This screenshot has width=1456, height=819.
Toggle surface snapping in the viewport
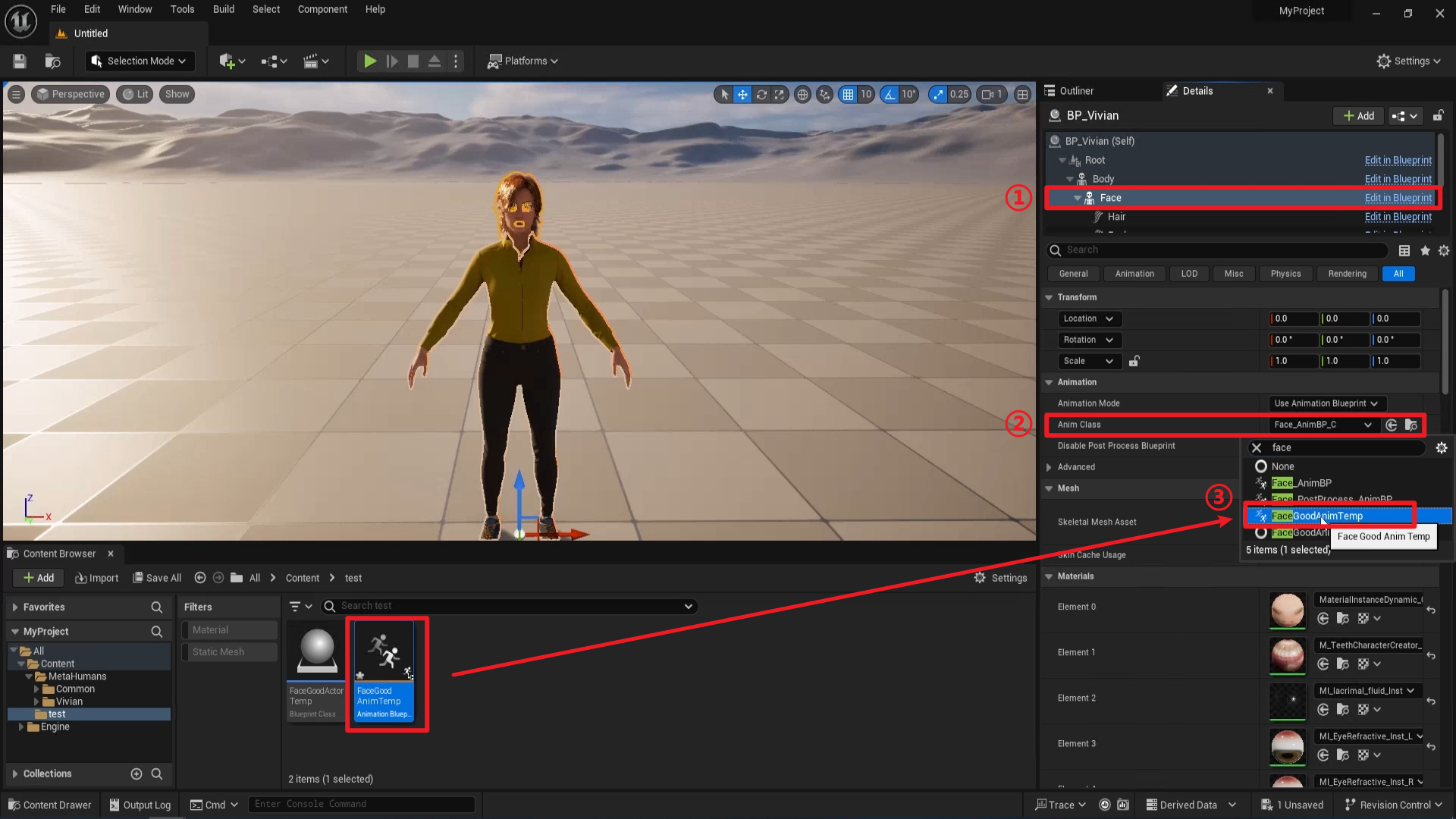[x=825, y=95]
